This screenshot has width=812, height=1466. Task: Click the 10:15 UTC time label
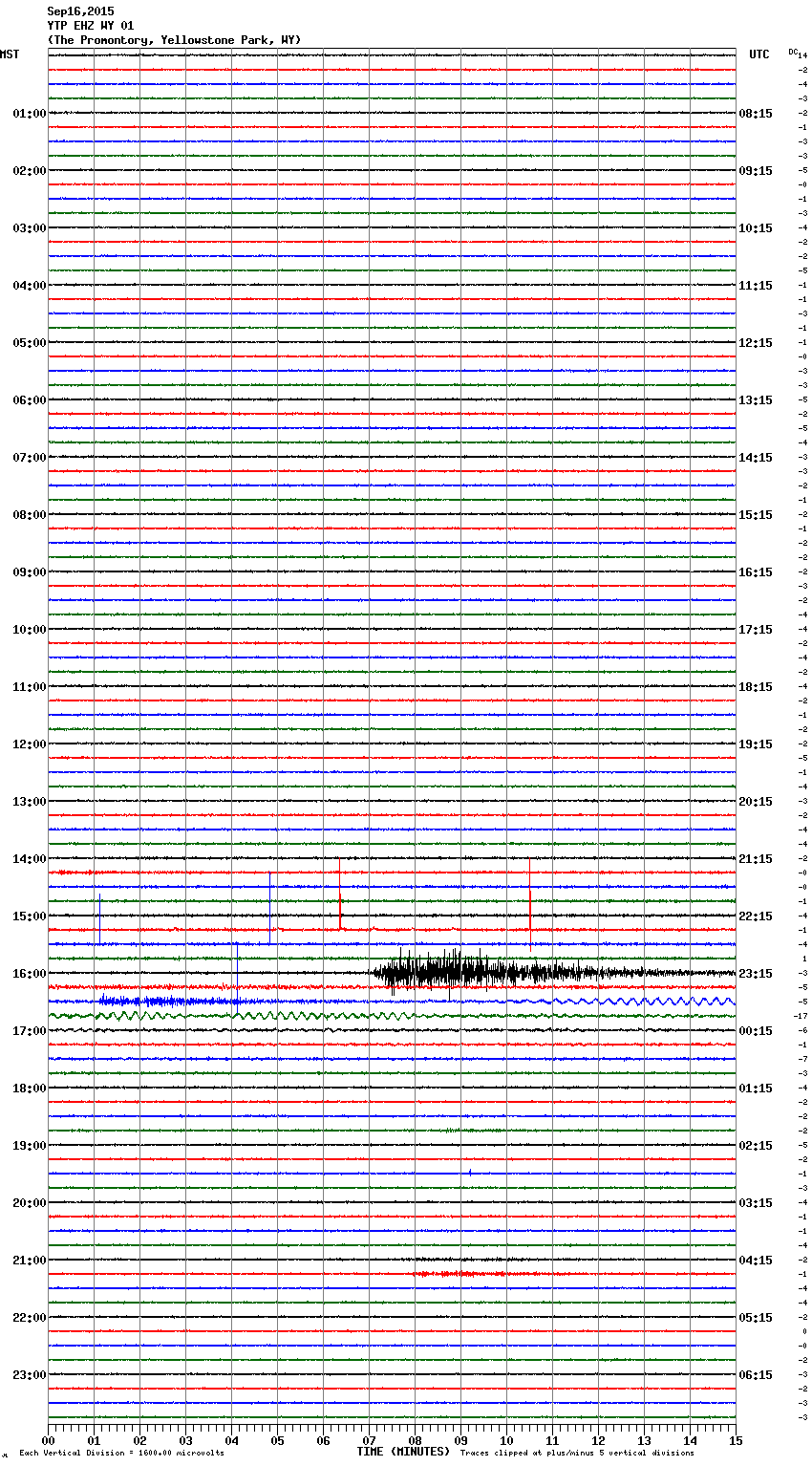pyautogui.click(x=756, y=228)
